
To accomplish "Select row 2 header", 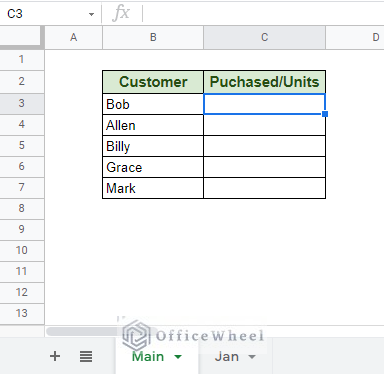I will 22,82.
